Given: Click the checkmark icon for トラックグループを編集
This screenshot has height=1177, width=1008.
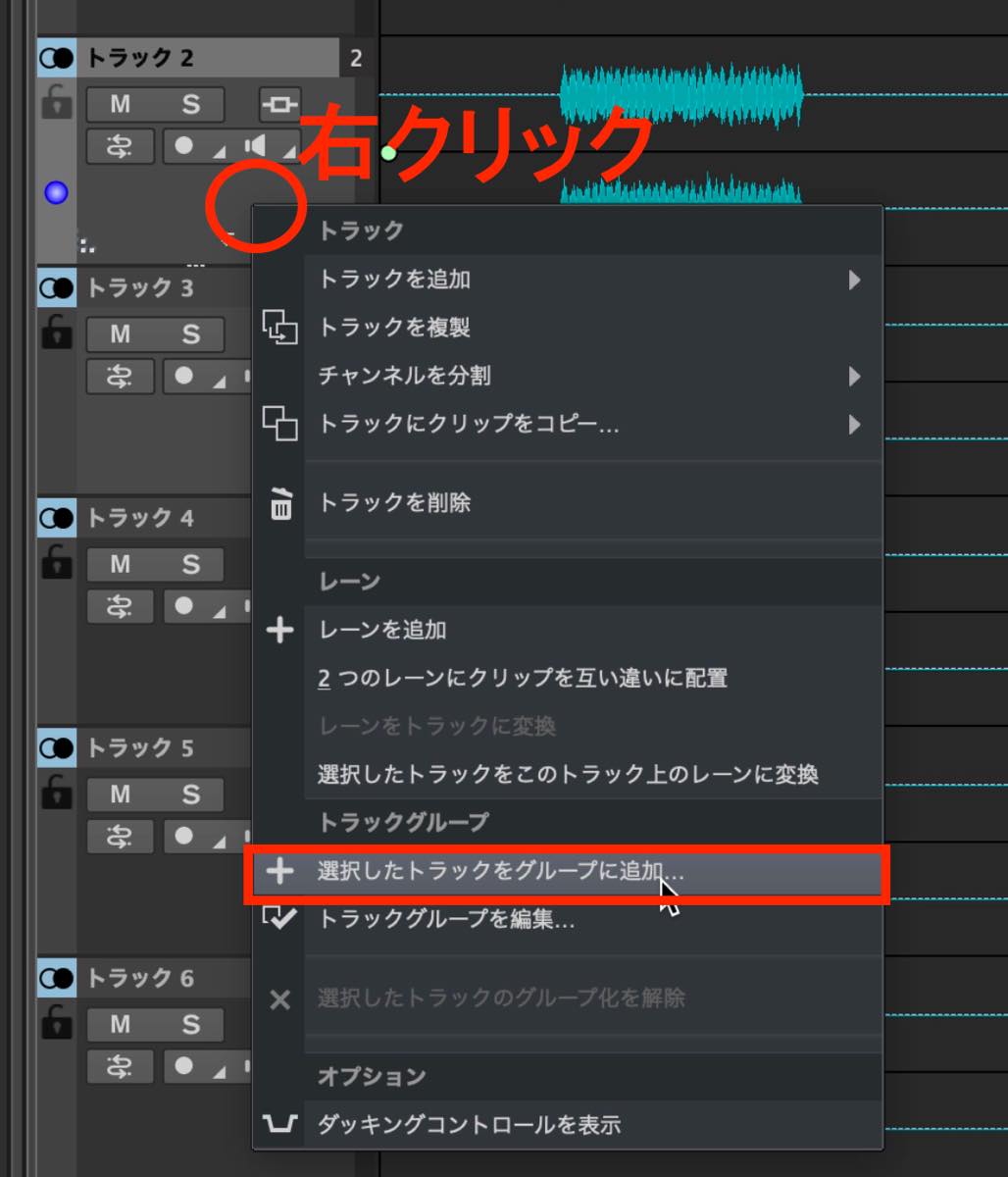Looking at the screenshot, I should [280, 918].
